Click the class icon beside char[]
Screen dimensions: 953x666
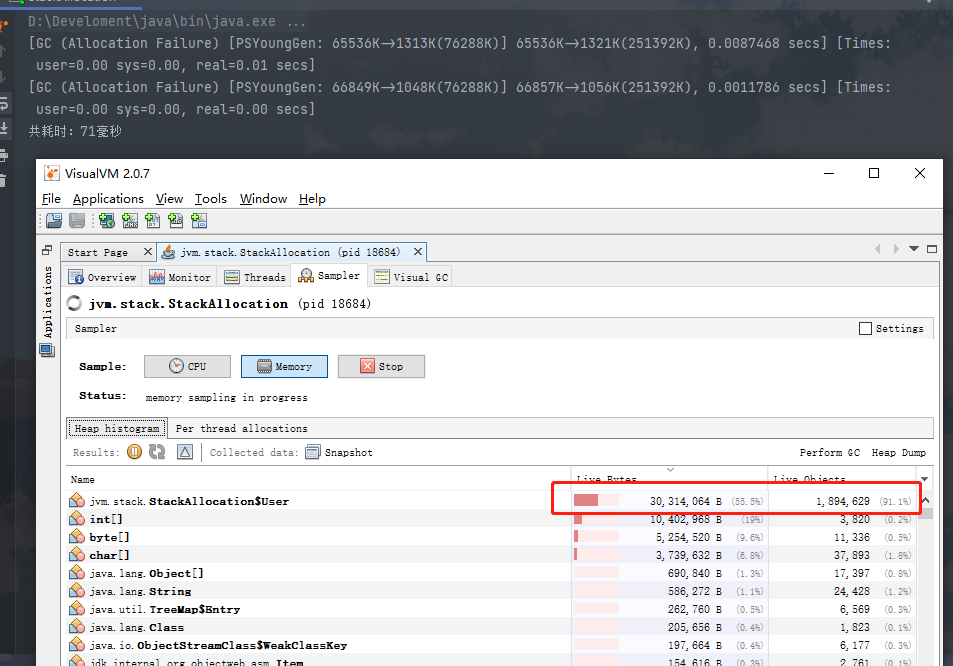click(77, 555)
